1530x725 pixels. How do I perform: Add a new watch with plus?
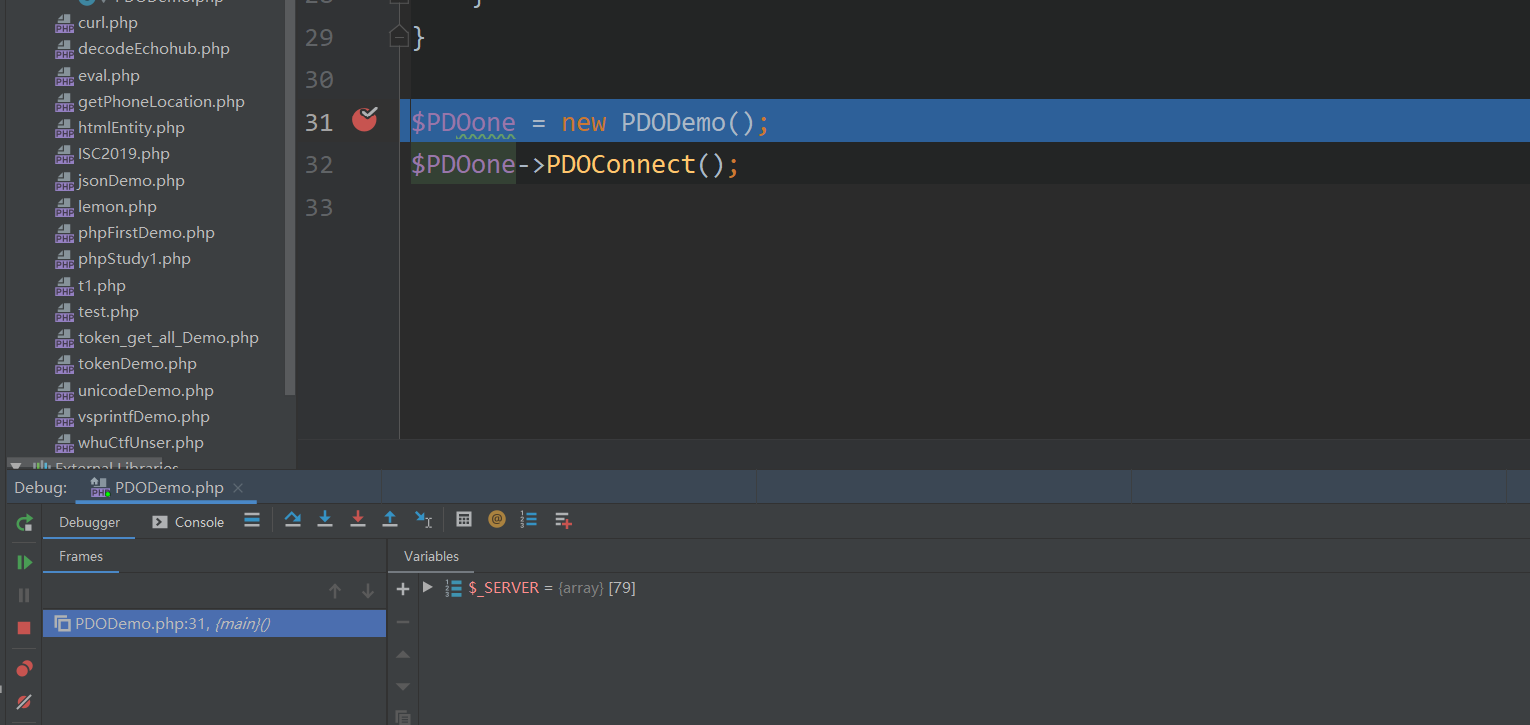pos(403,589)
